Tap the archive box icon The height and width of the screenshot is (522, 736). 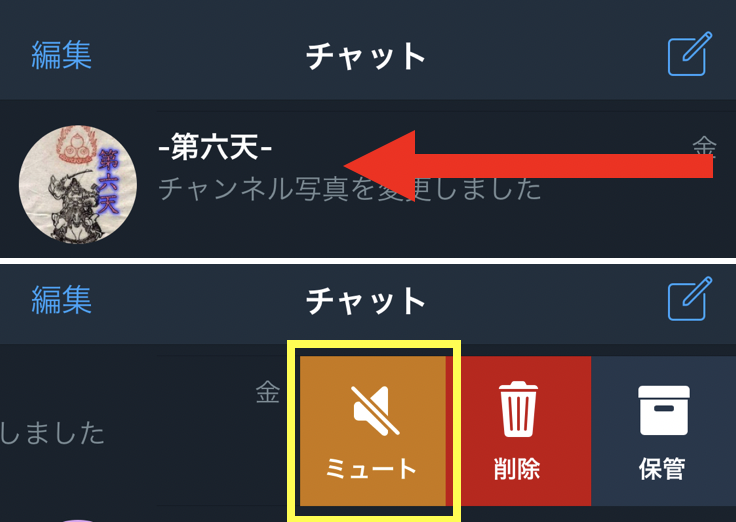(663, 410)
